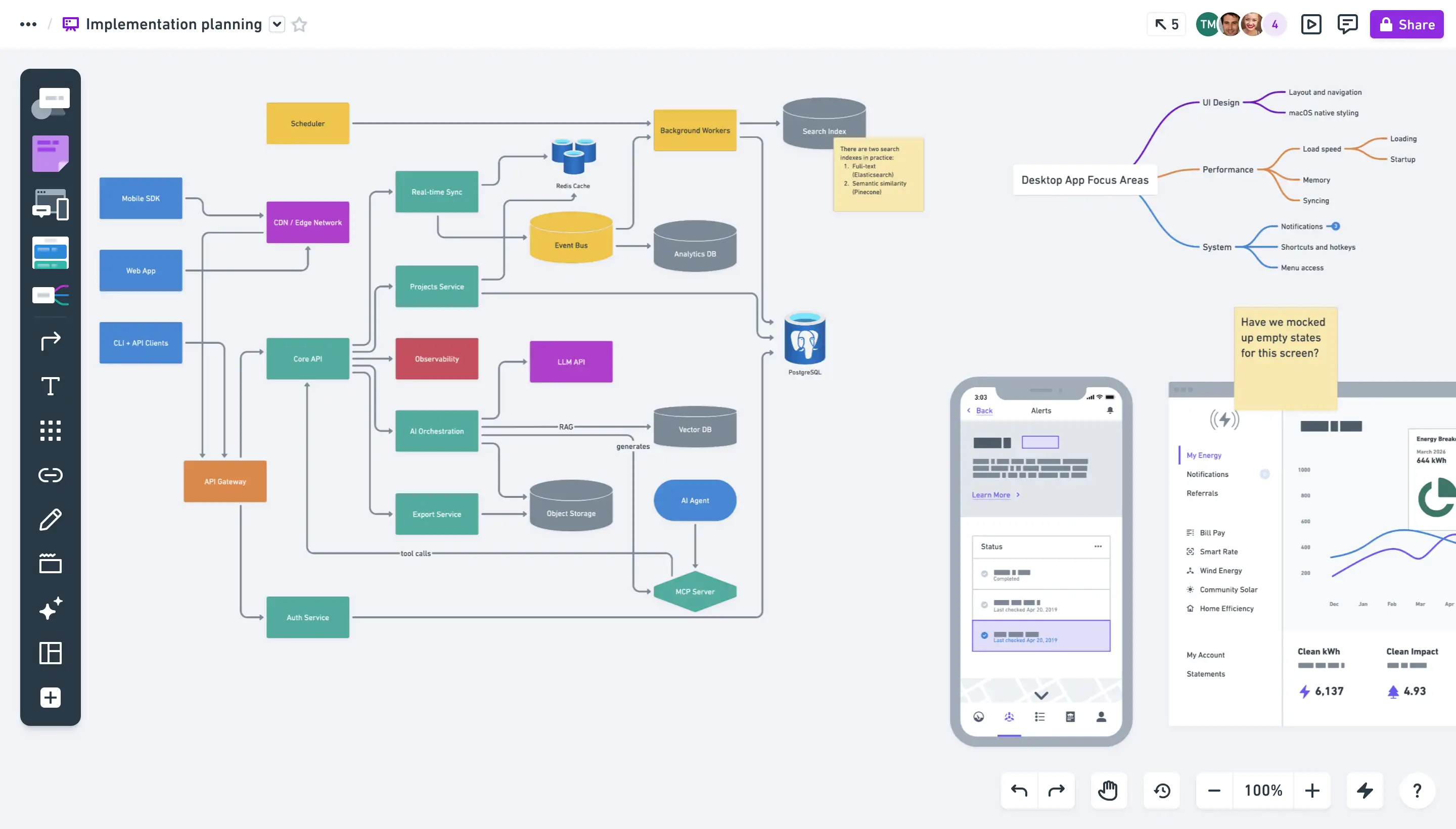Open the link insert tool
1456x829 pixels.
(50, 475)
